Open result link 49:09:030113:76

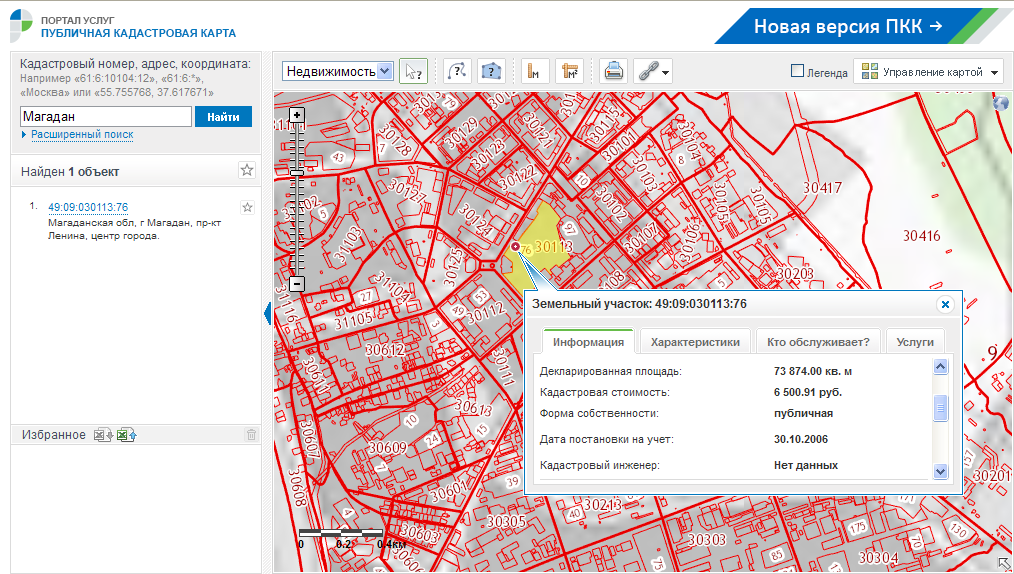tap(88, 207)
